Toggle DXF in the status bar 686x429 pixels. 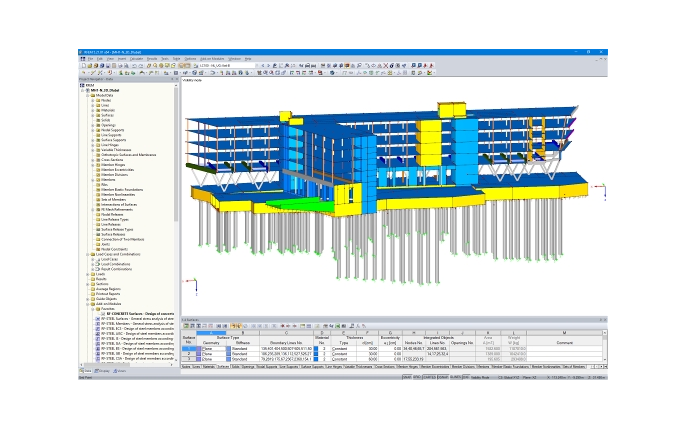(x=466, y=377)
